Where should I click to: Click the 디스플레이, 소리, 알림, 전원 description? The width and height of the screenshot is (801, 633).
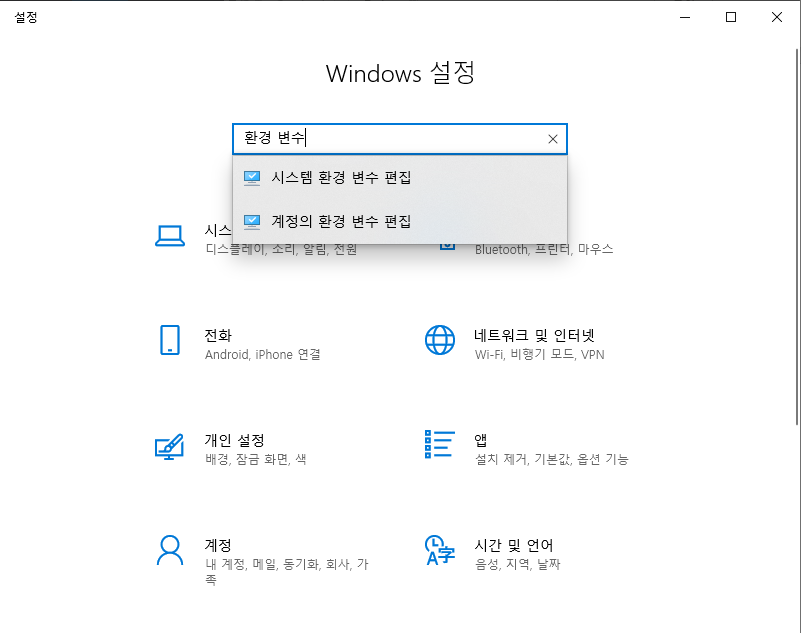(x=281, y=250)
